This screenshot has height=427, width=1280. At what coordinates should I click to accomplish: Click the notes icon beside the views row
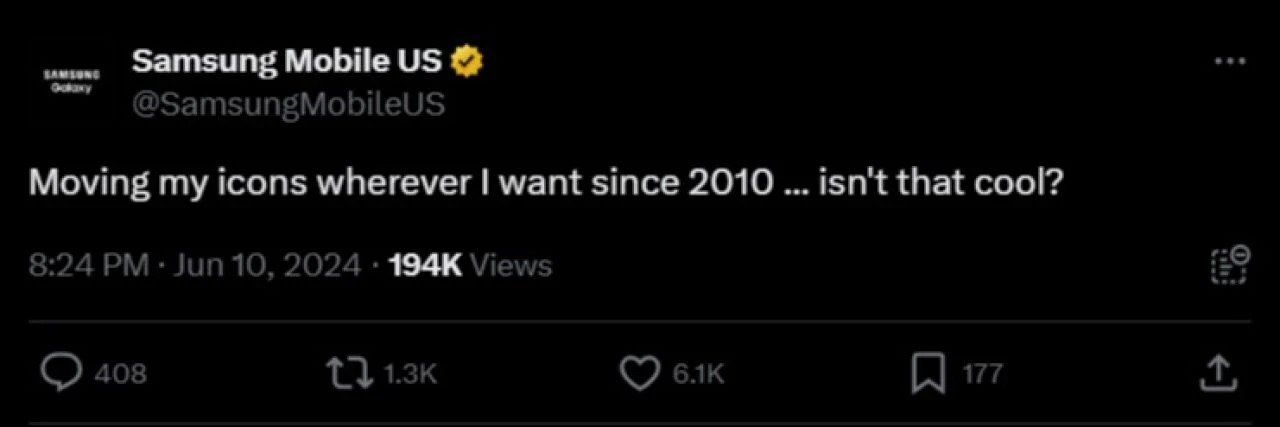pyautogui.click(x=1230, y=265)
